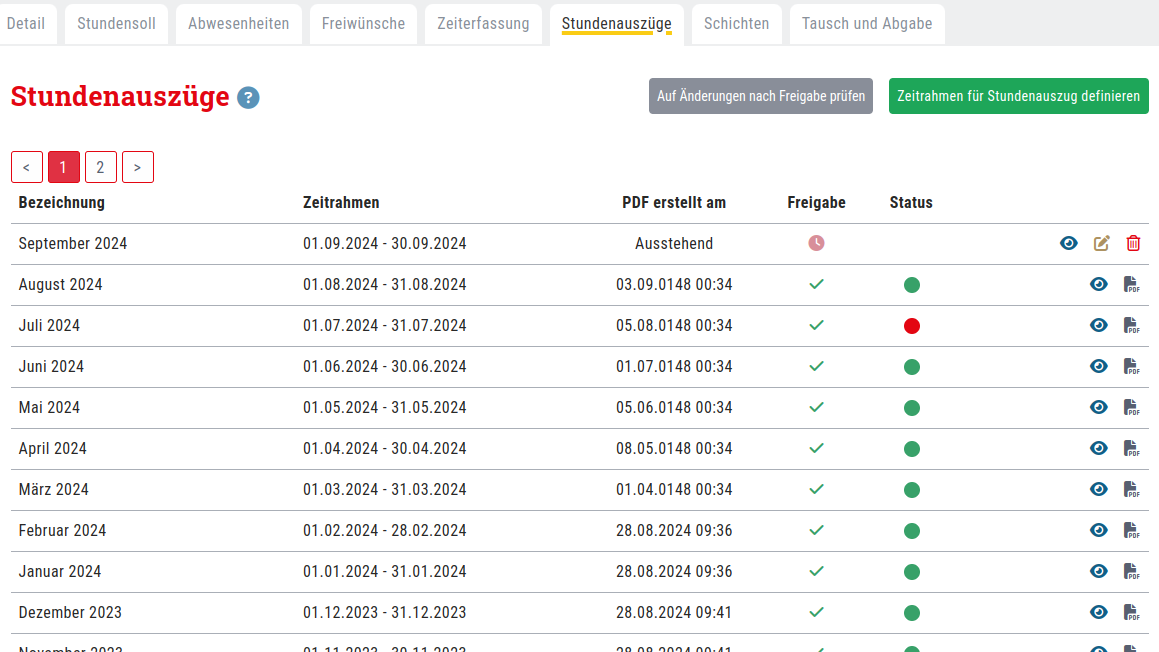Image resolution: width=1159 pixels, height=652 pixels.
Task: Click pending clock icon for September 2024
Action: [816, 243]
